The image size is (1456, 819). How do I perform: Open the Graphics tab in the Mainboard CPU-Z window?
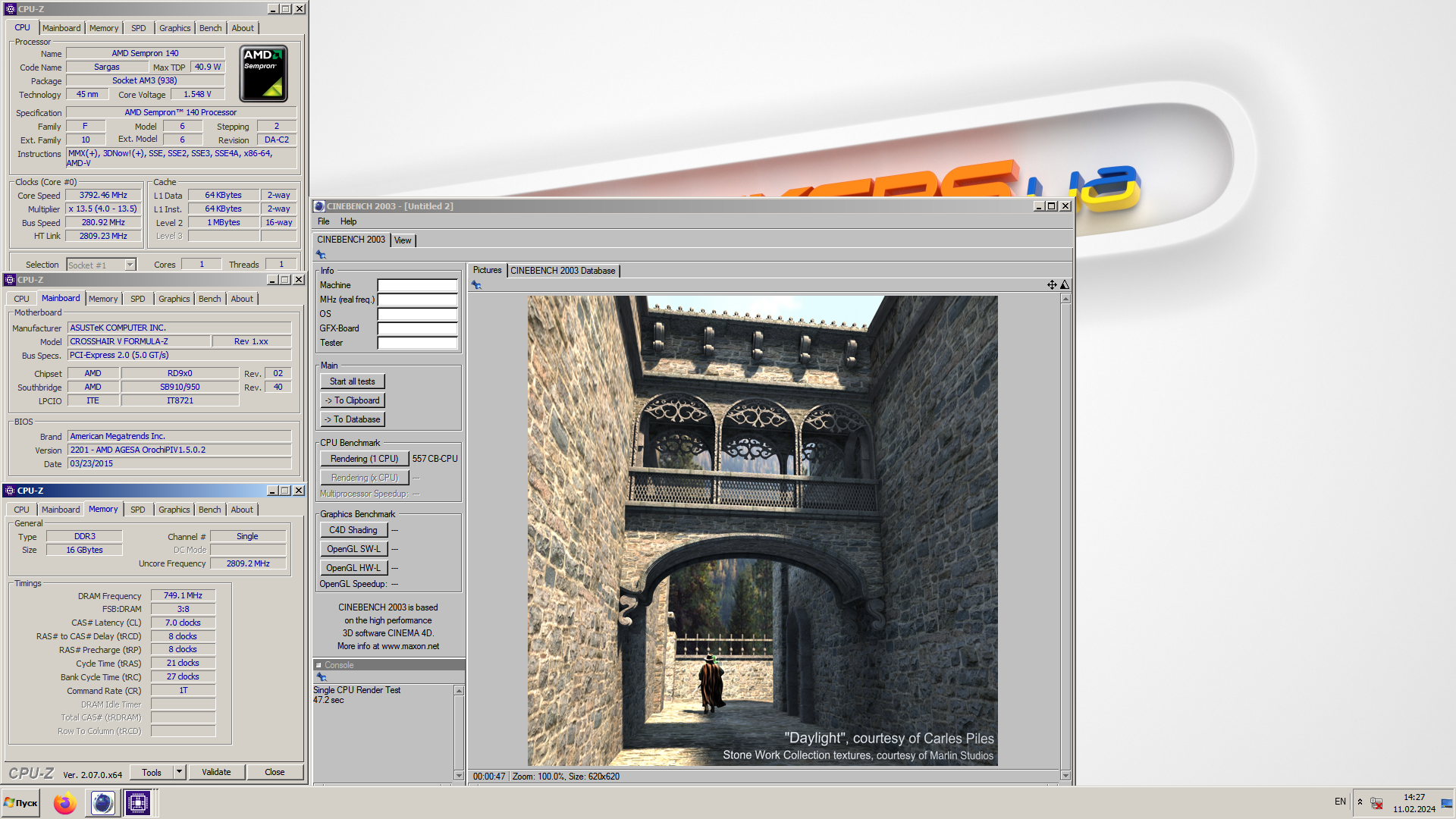pos(174,299)
